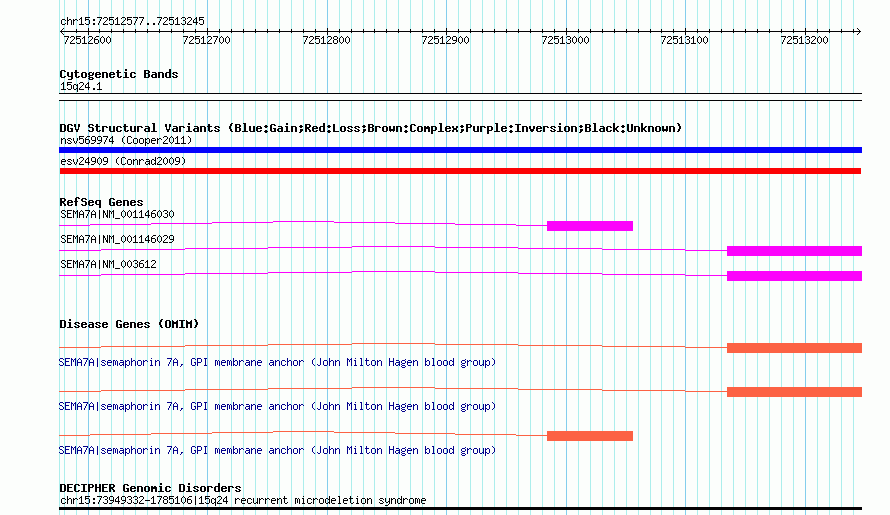Select the SEMA7A|NM_001146029 transcript label
890x515 pixels.
pos(117,240)
